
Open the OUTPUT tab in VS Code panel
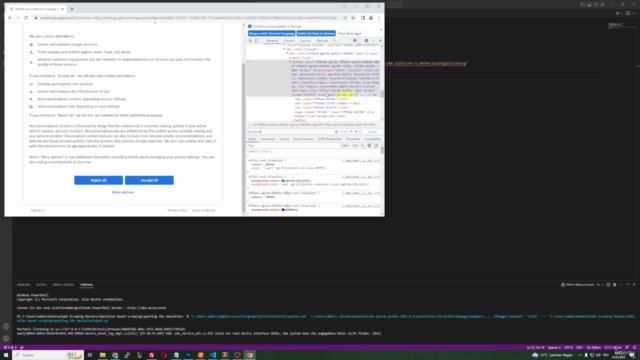pos(42,285)
